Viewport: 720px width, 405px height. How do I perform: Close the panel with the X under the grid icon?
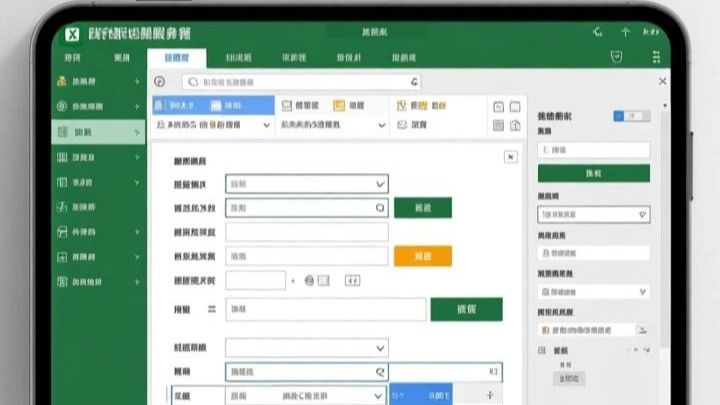(662, 81)
